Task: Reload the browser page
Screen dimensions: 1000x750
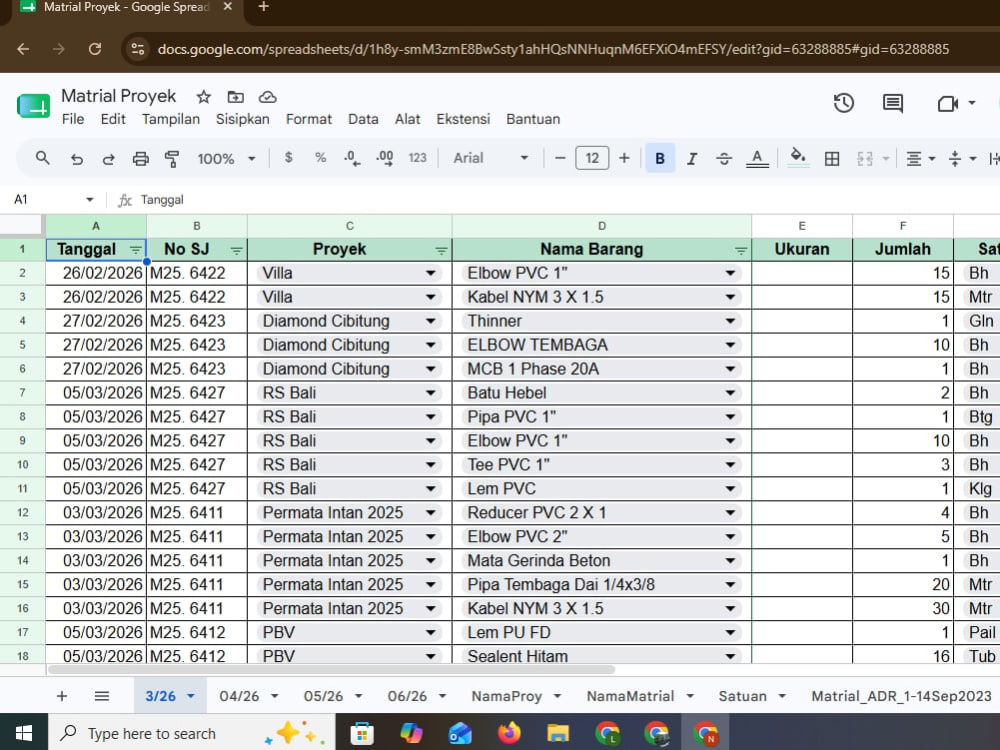Action: [94, 49]
